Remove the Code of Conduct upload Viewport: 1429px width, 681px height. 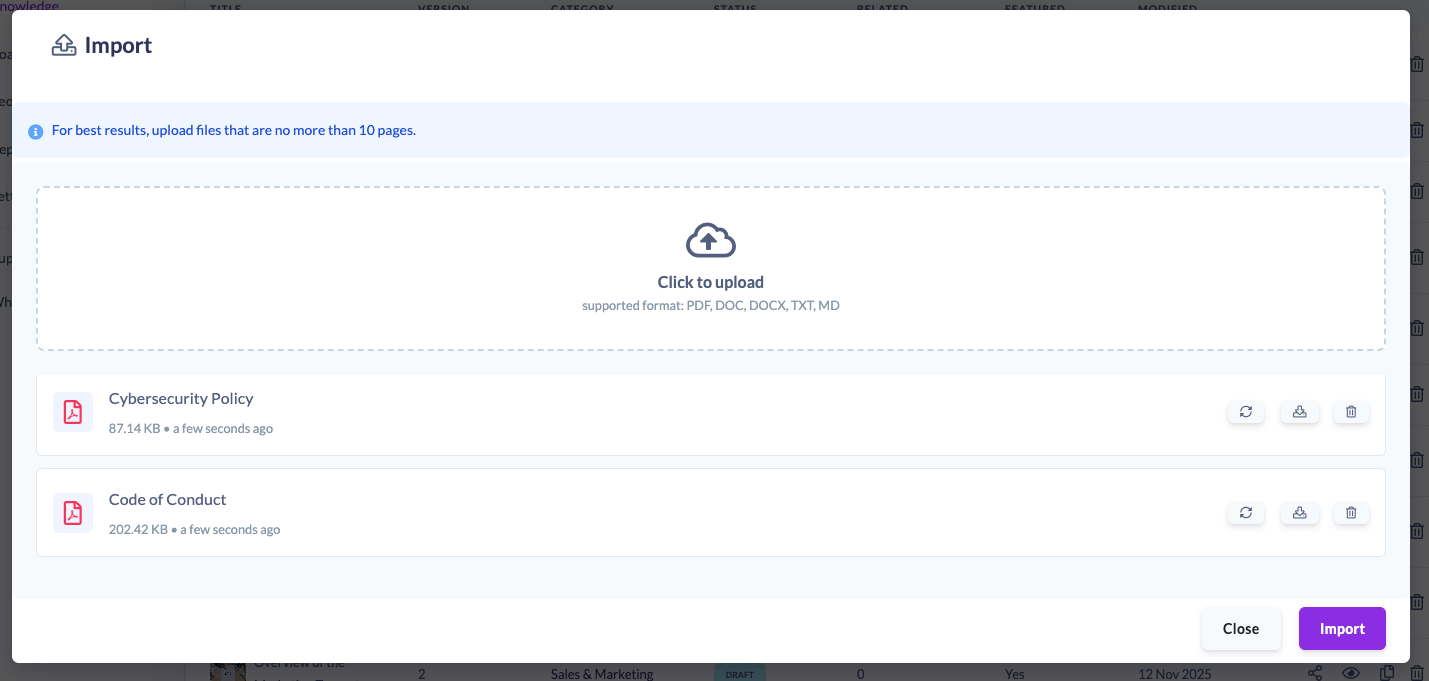point(1351,513)
